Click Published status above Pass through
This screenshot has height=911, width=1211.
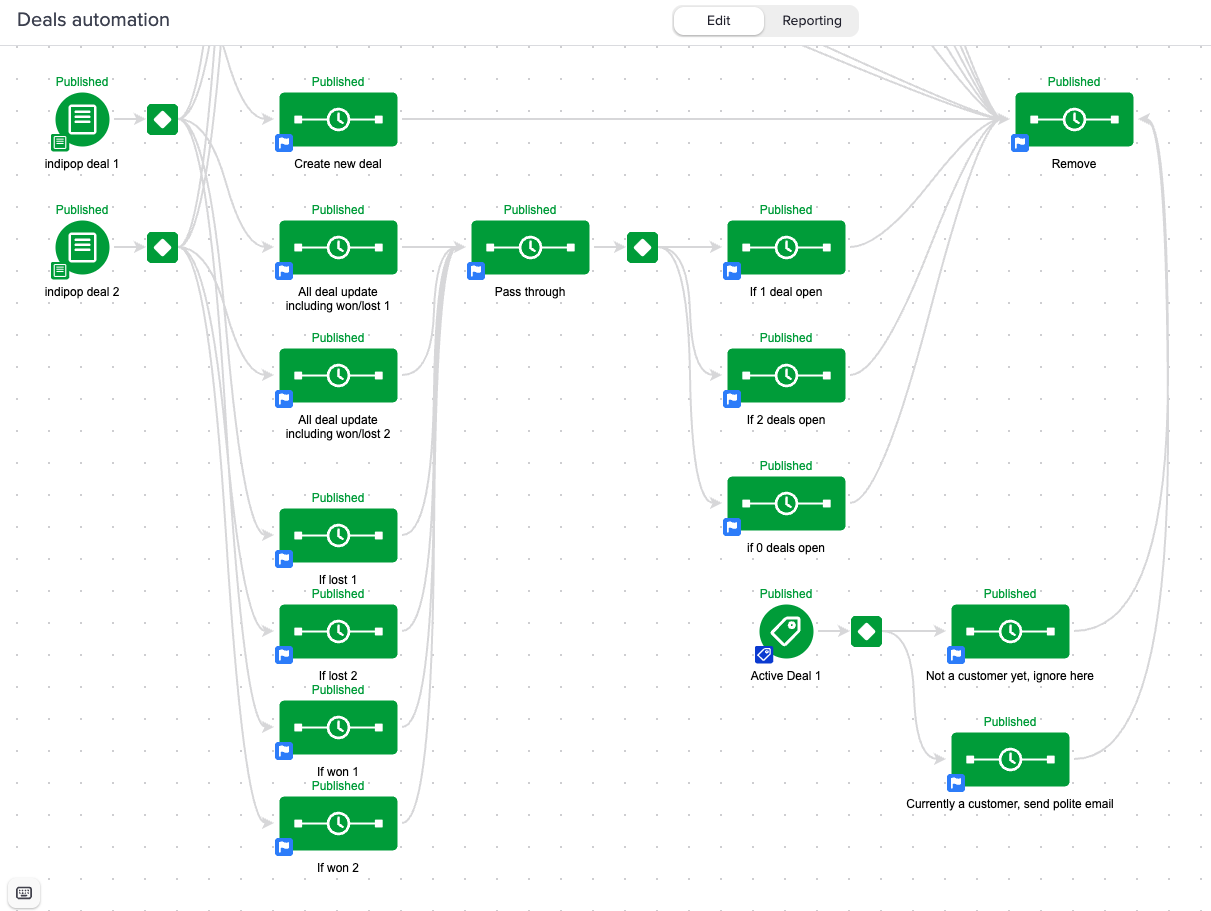(x=530, y=210)
